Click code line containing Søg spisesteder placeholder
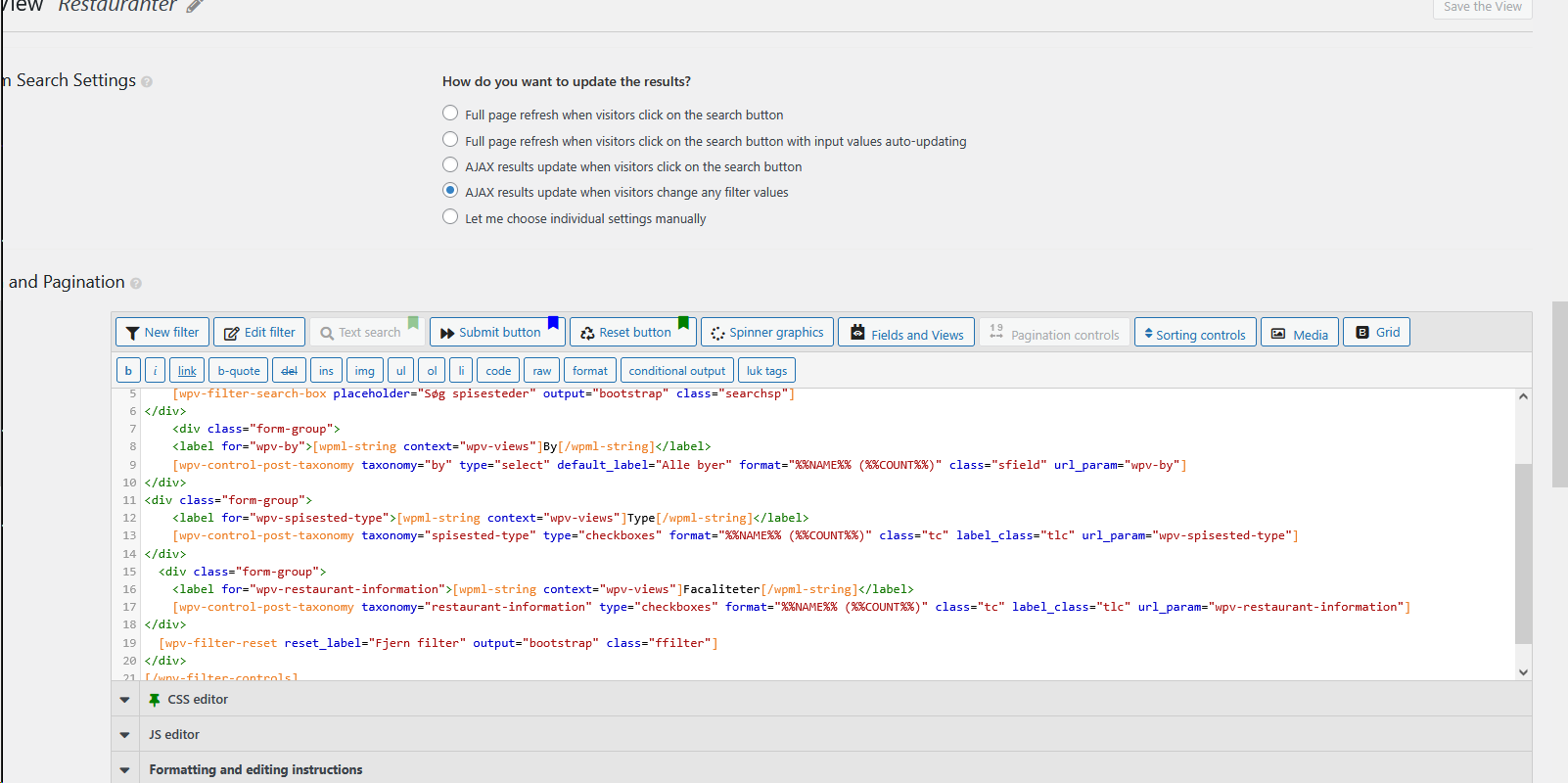Image resolution: width=1568 pixels, height=783 pixels. (x=484, y=393)
